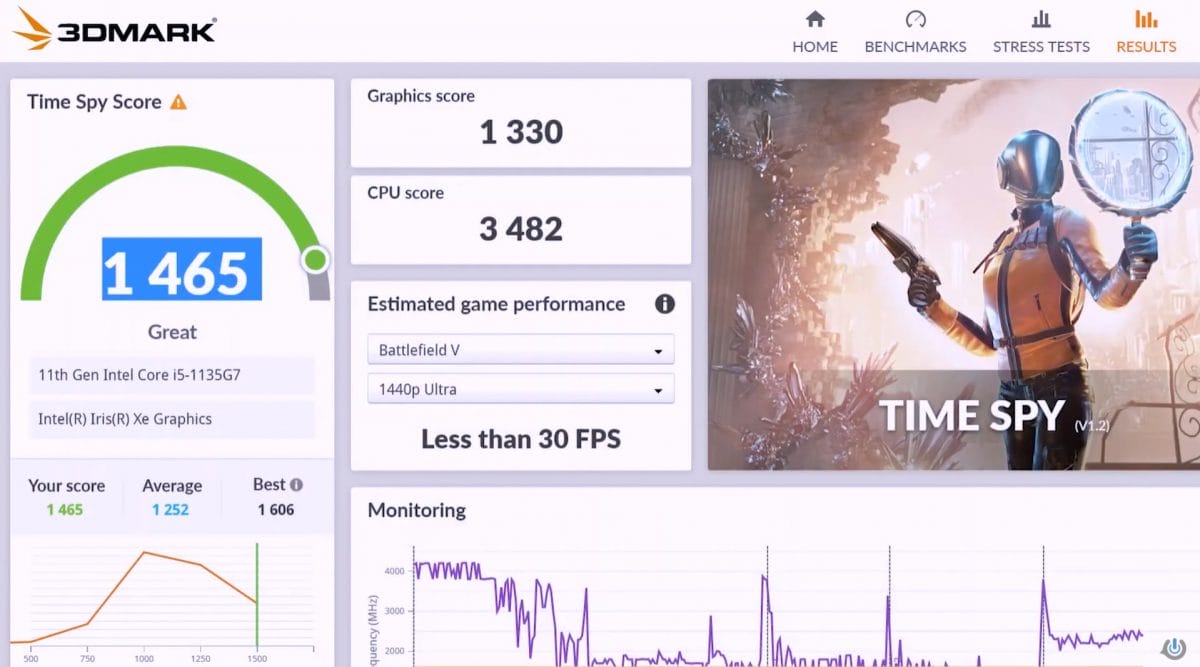Click the CPU score 3 482 value
The height and width of the screenshot is (667, 1200).
521,229
